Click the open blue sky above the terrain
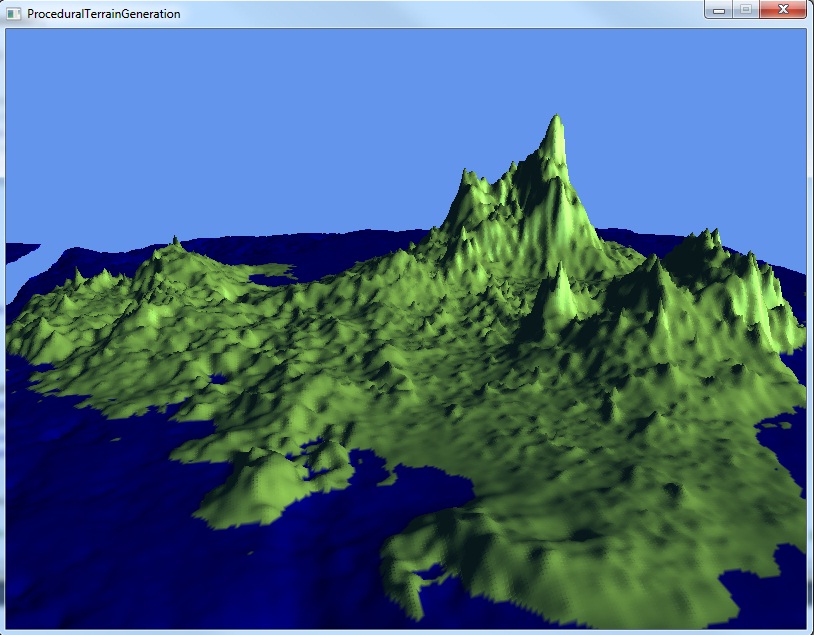This screenshot has height=635, width=814. pyautogui.click(x=250, y=120)
